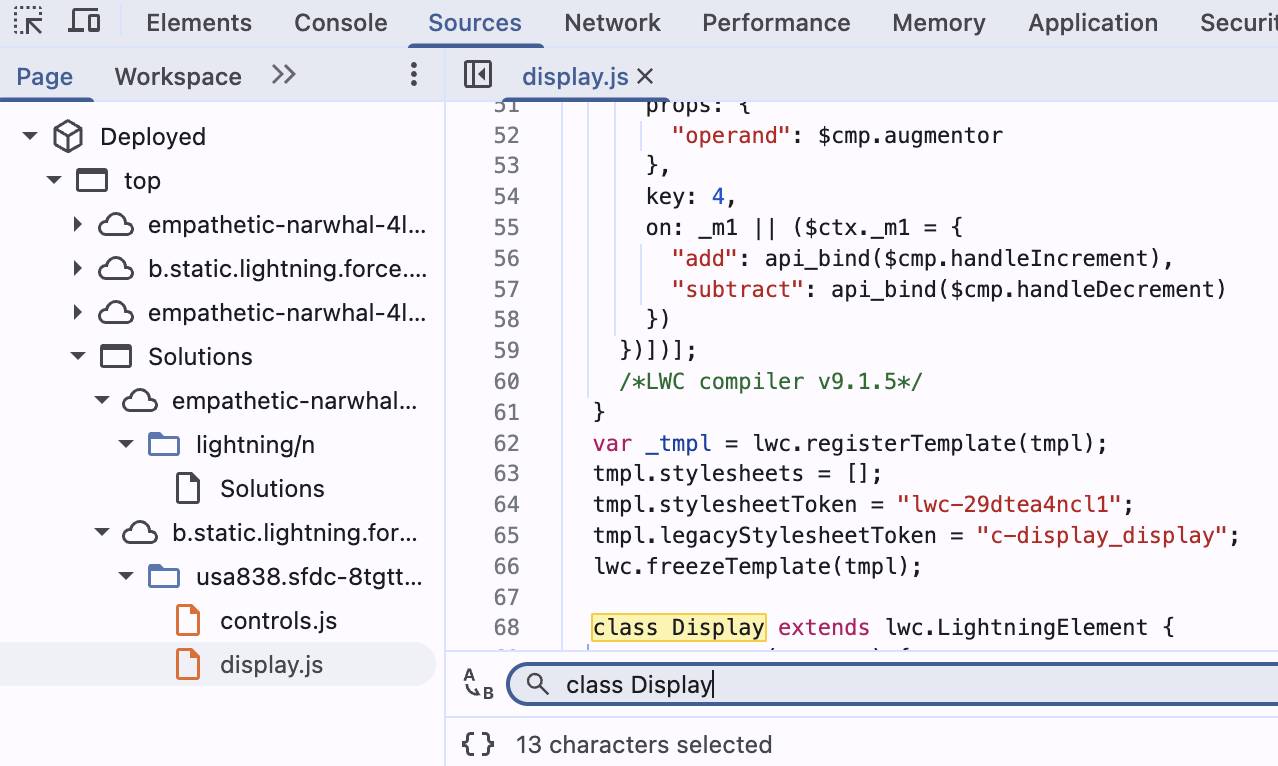The height and width of the screenshot is (766, 1278).
Task: Open the Solutions document file
Action: pos(272,488)
